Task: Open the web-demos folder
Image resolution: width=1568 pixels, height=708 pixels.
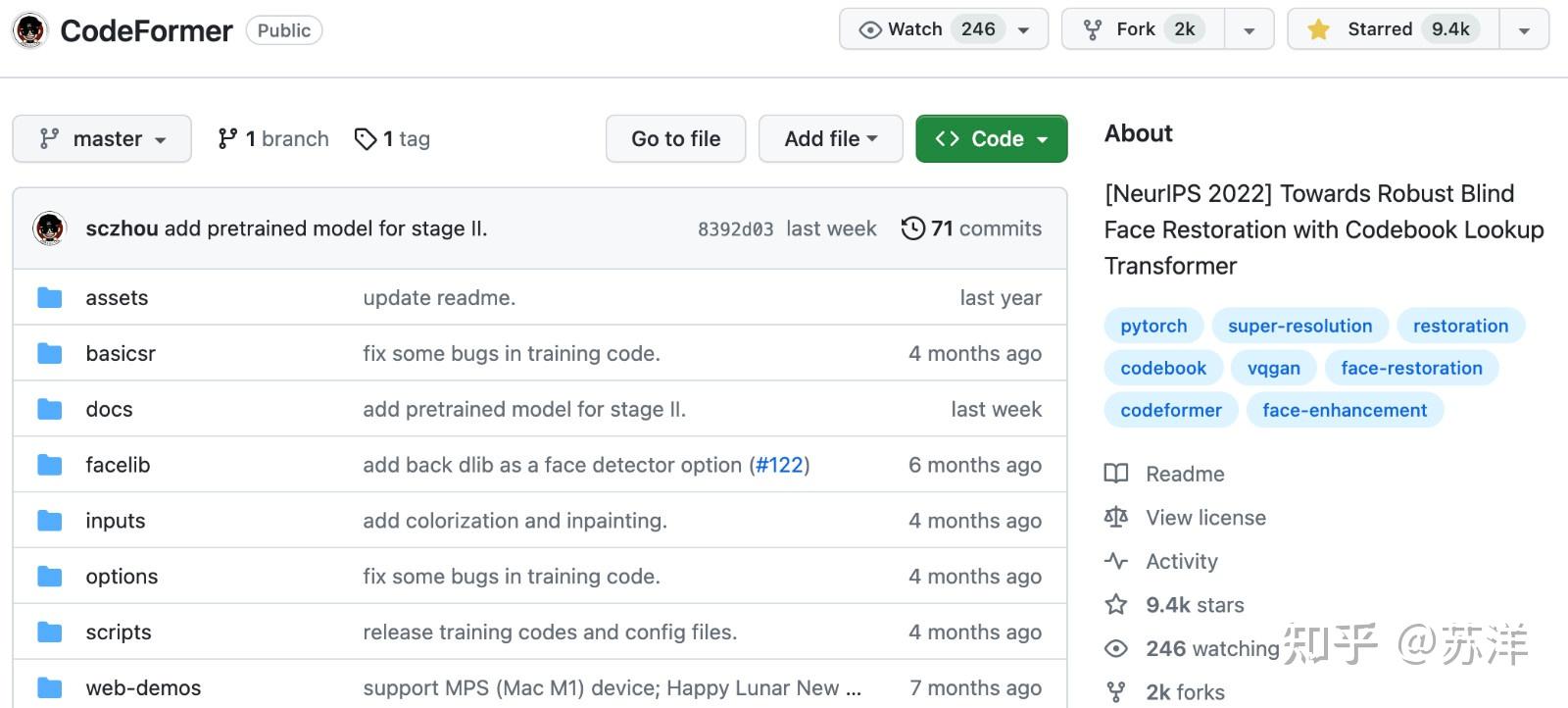Action: 143,688
